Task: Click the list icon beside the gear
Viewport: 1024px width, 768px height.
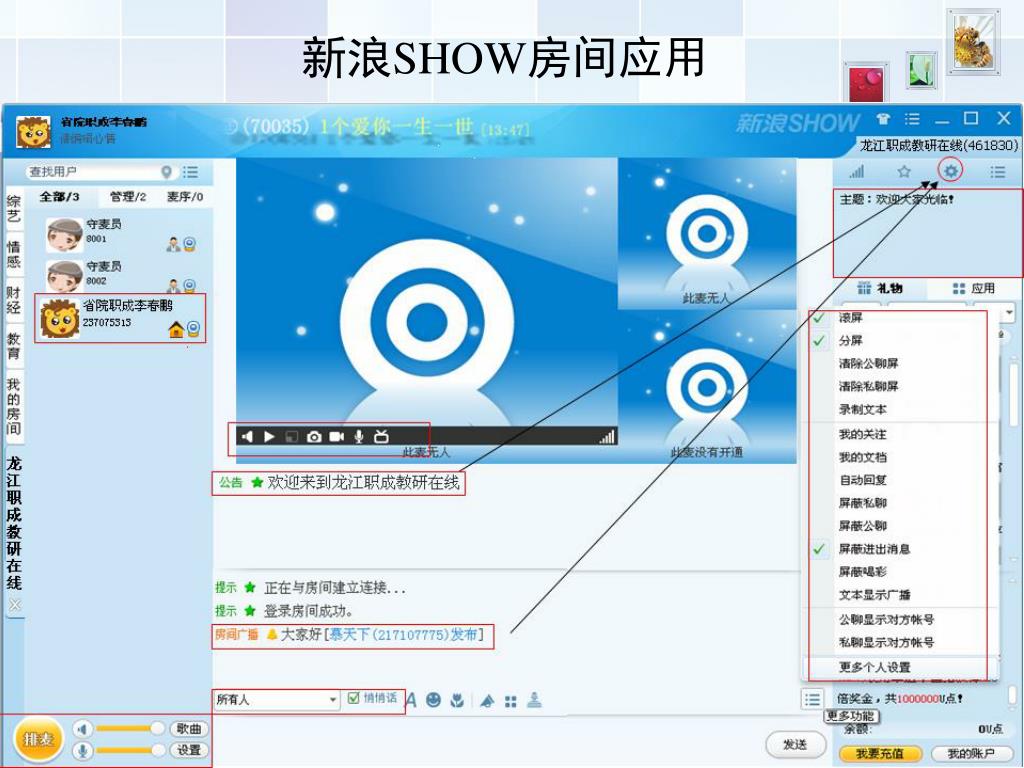Action: click(x=997, y=172)
